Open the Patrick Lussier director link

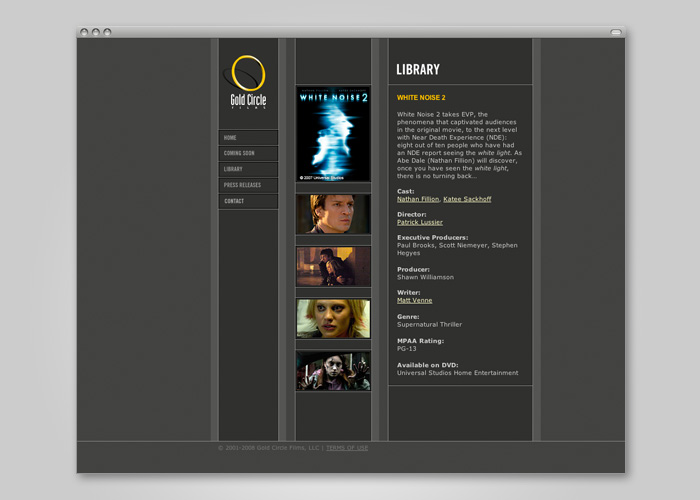point(420,222)
